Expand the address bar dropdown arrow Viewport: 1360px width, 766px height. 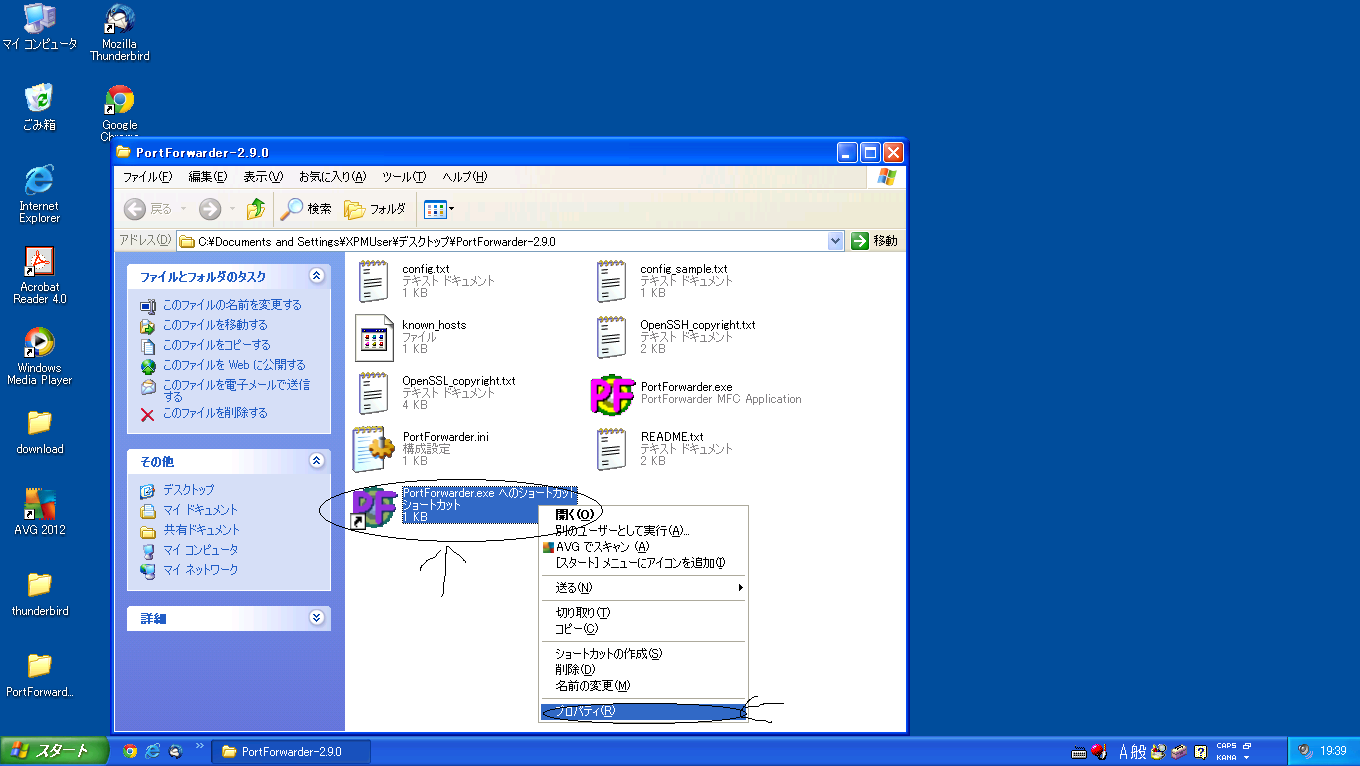pos(836,241)
